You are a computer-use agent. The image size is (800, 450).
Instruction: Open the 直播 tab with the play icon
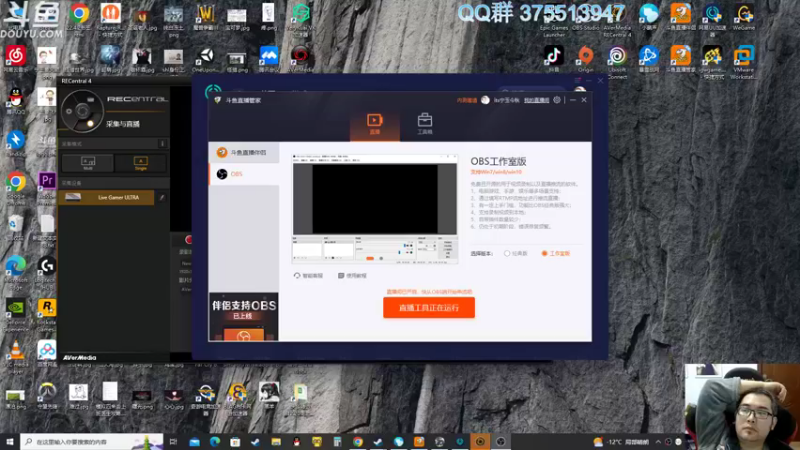(374, 123)
